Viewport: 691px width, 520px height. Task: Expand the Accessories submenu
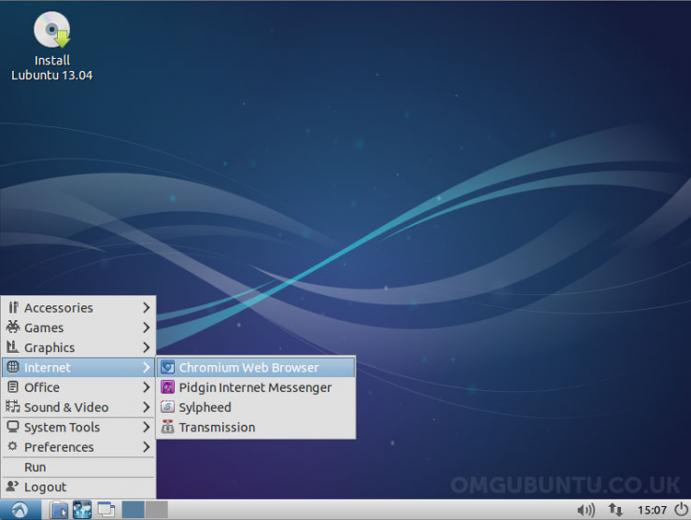coord(78,308)
